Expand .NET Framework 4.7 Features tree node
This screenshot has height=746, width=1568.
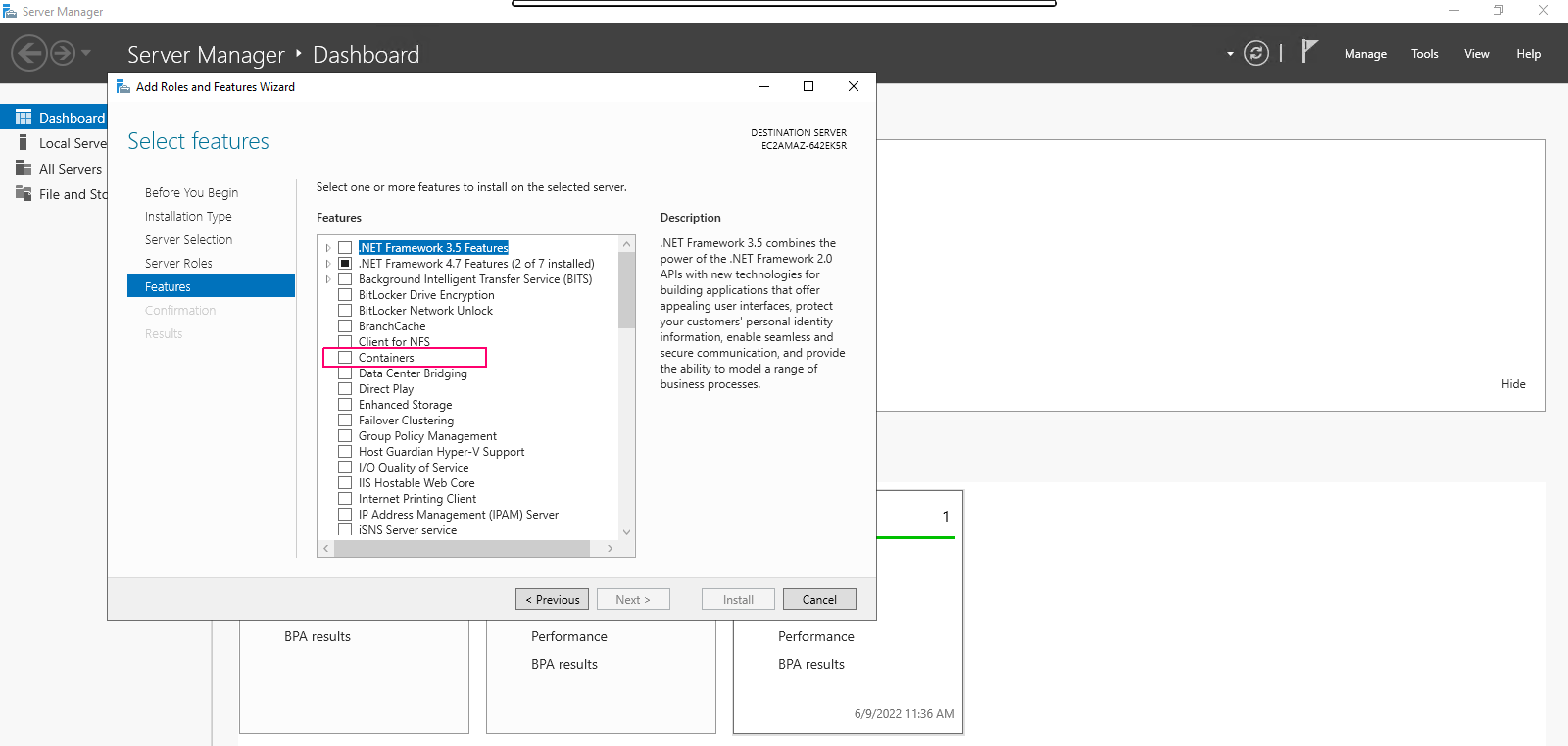pos(328,264)
